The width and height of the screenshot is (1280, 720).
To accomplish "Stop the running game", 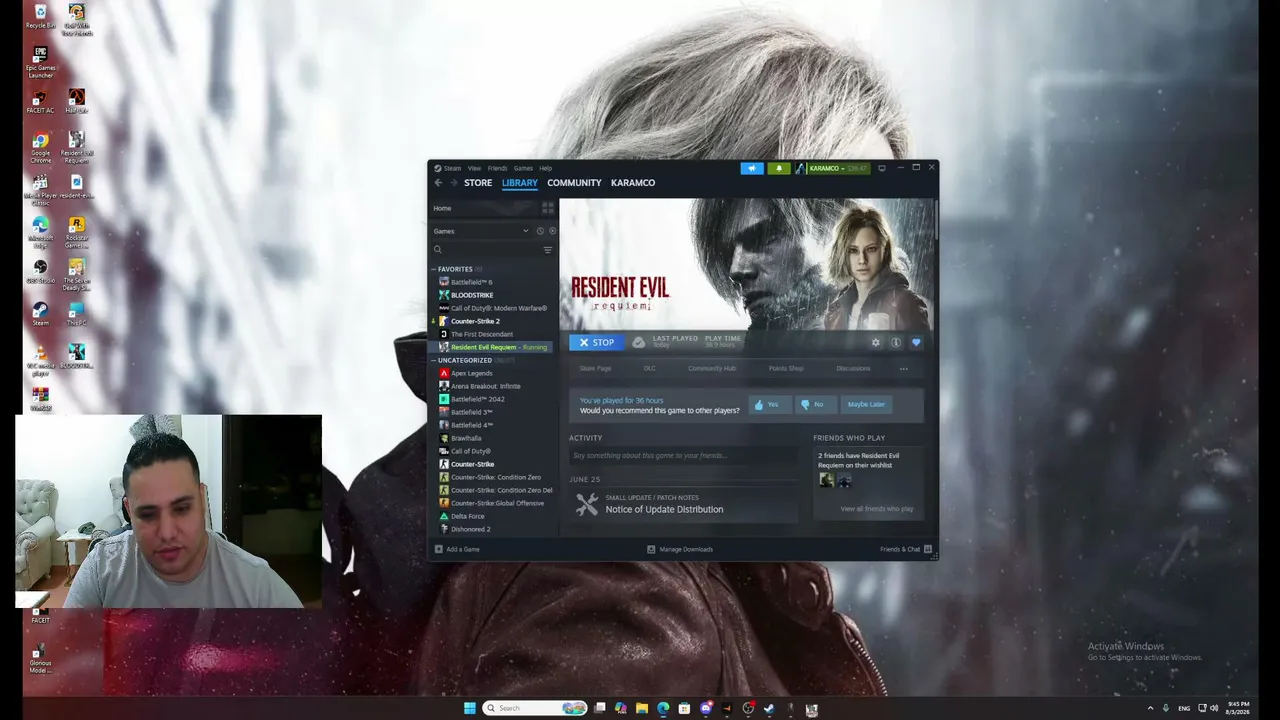I will pos(597,342).
